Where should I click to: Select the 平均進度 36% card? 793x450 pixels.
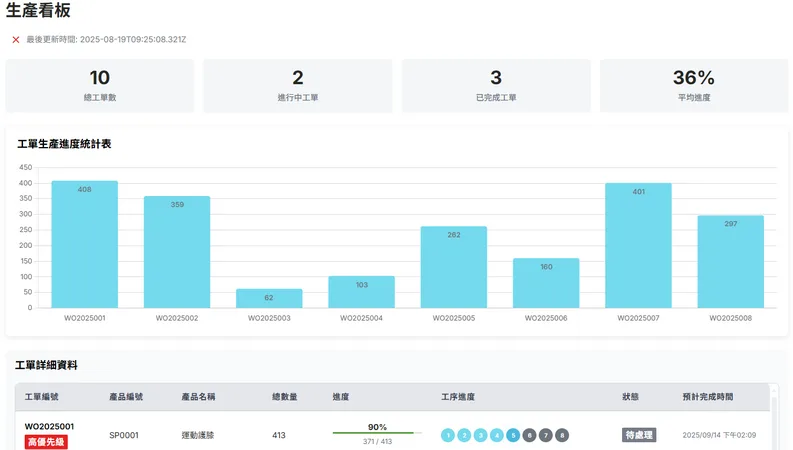[x=693, y=86]
